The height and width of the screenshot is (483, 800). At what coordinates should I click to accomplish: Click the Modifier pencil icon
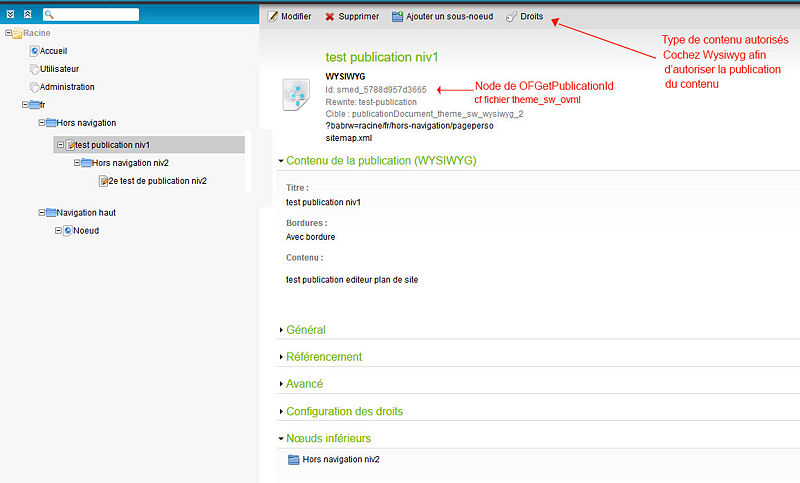[273, 16]
